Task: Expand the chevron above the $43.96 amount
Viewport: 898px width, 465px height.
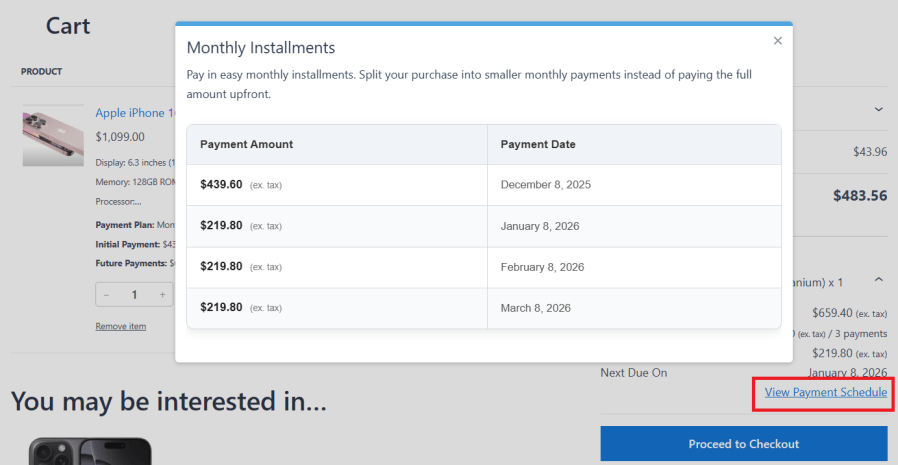Action: [x=878, y=109]
